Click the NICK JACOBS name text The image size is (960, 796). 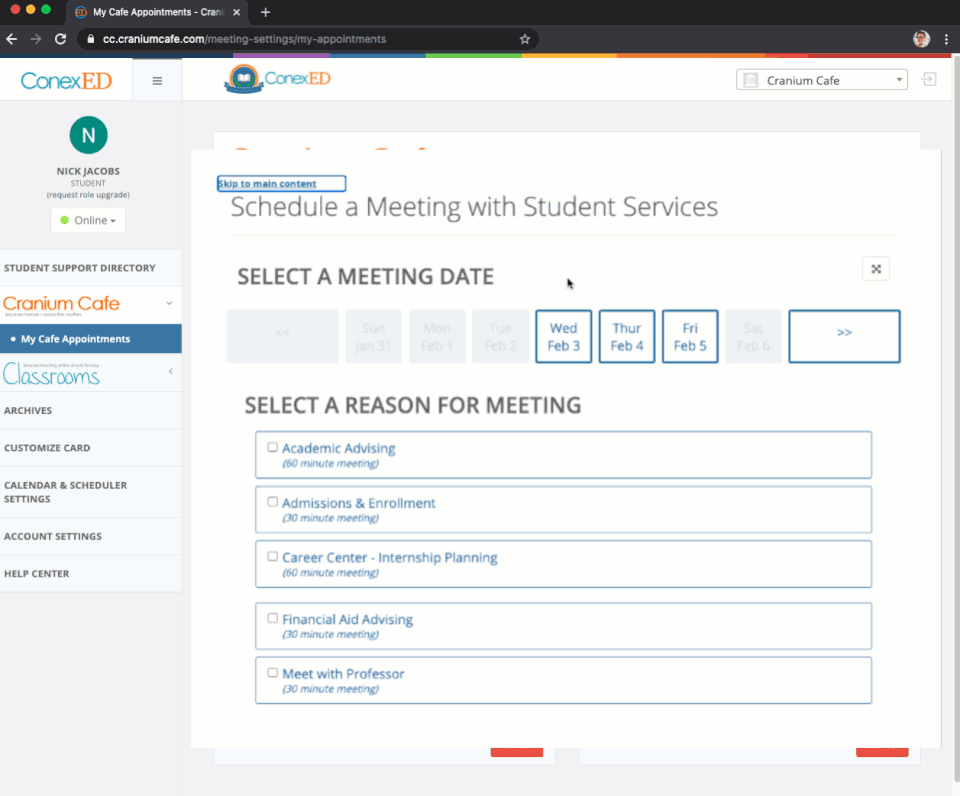[x=88, y=171]
